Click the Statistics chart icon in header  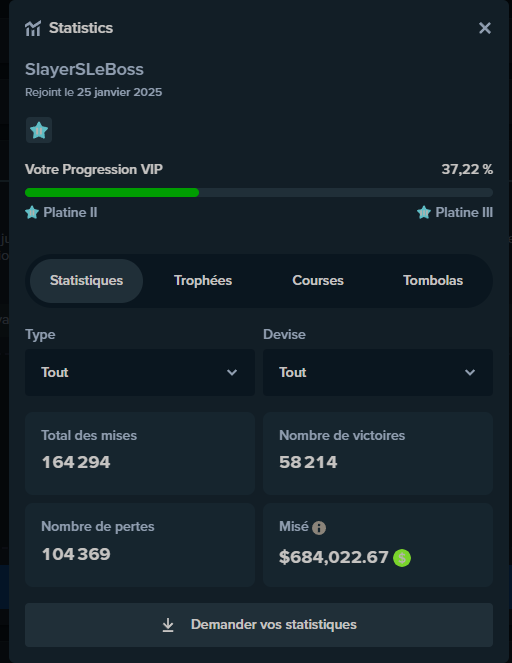(33, 28)
